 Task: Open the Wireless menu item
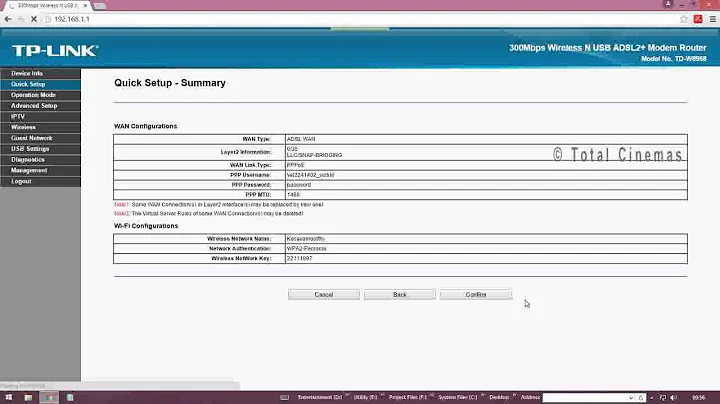40,127
